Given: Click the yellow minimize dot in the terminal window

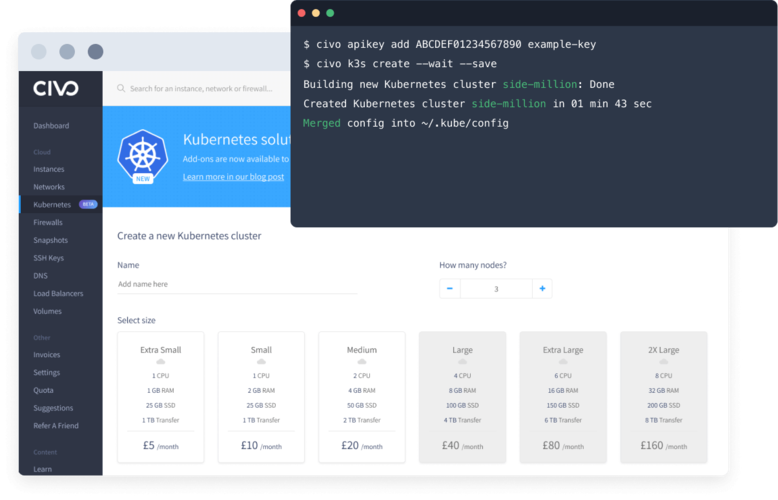Looking at the screenshot, I should click(316, 13).
